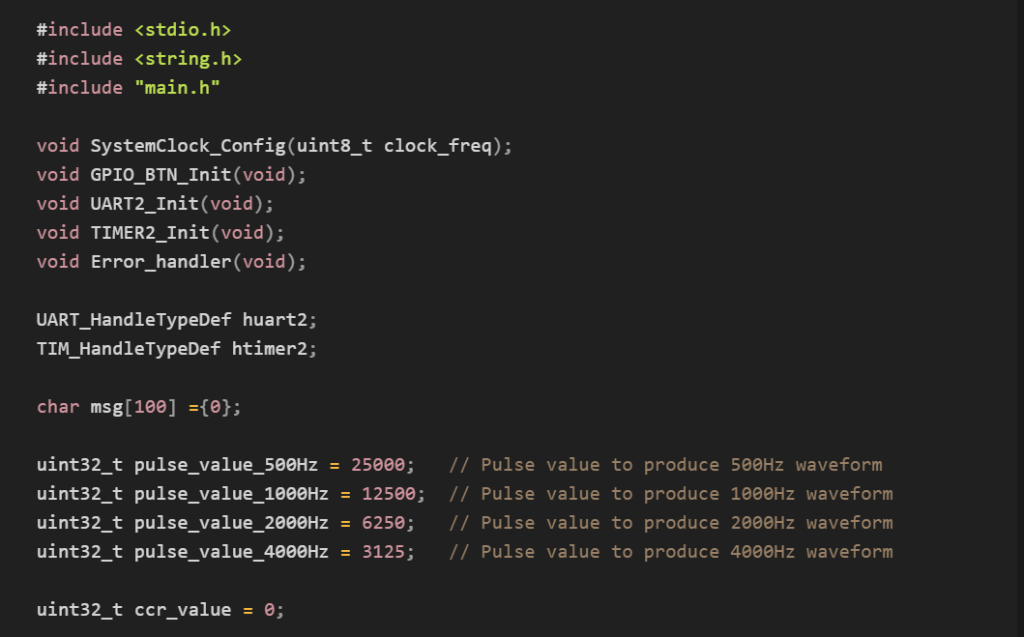
Task: Click the 2000Hz waveform comment
Action: (x=671, y=523)
